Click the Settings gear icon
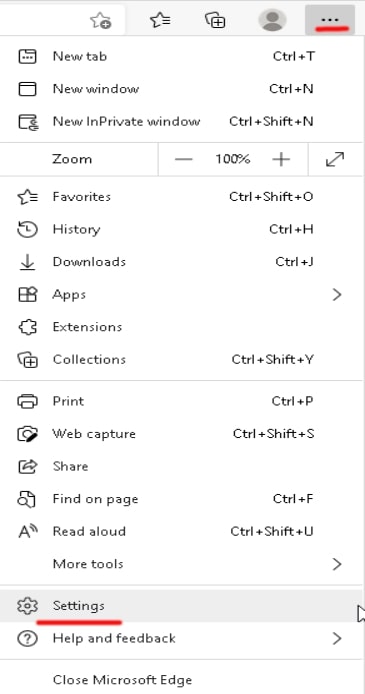Screen dimensions: 365x694 (x=27, y=605)
